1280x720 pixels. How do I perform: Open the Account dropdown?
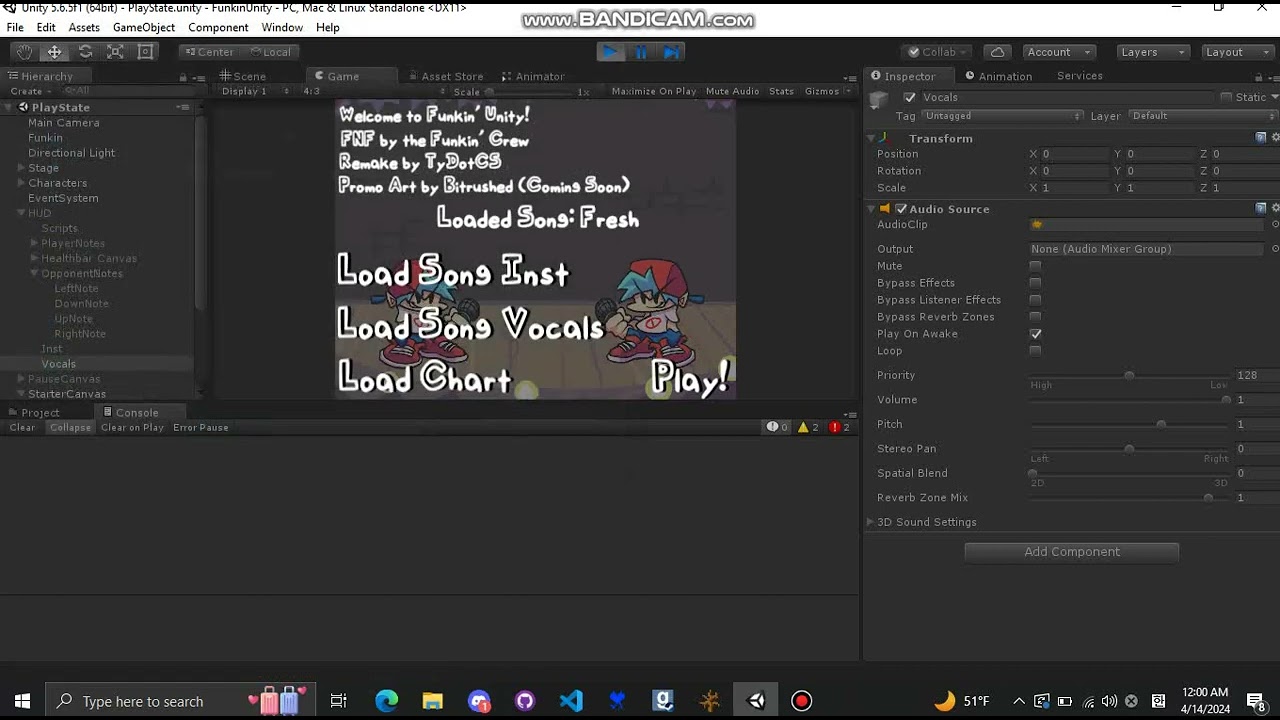tap(1058, 52)
